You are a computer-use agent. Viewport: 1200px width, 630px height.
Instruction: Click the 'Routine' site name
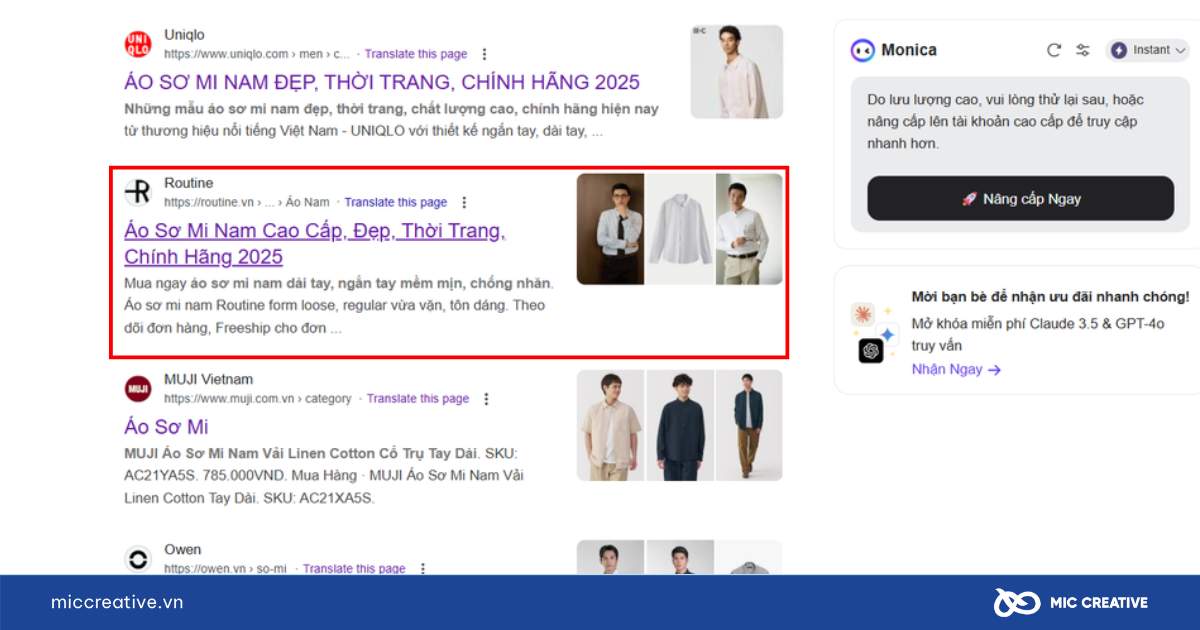[x=188, y=183]
